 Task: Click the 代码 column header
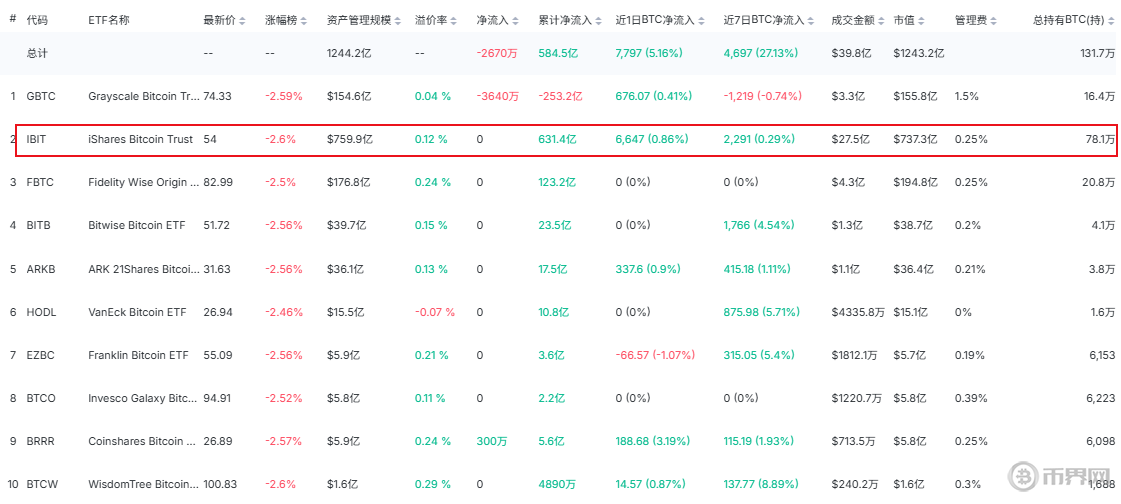pos(37,20)
